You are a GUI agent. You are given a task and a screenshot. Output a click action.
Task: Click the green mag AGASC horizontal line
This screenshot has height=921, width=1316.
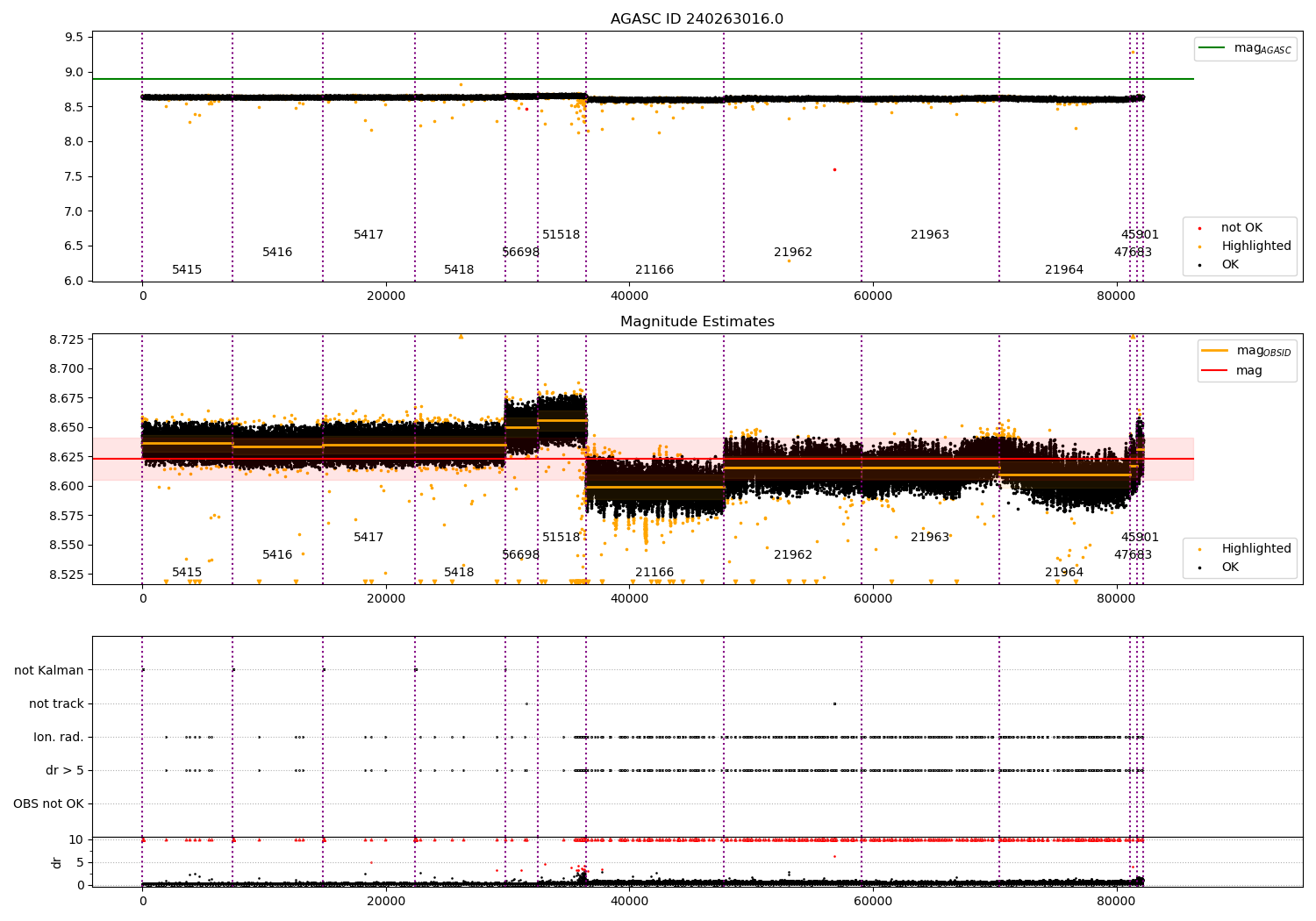tap(642, 79)
